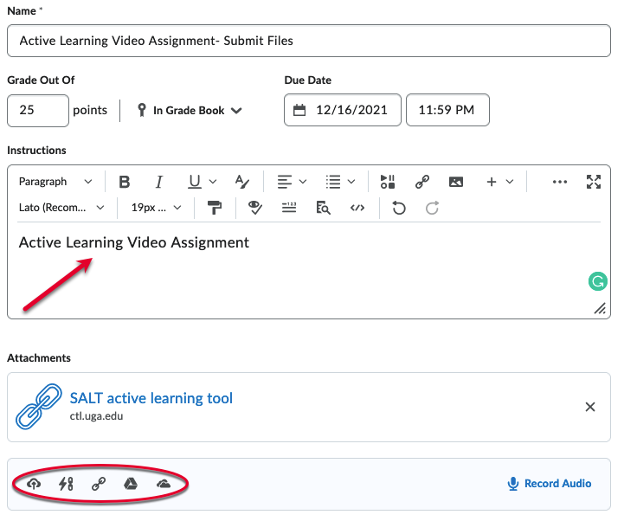
Task: Open the editor in fullscreen mode
Action: pyautogui.click(x=594, y=182)
